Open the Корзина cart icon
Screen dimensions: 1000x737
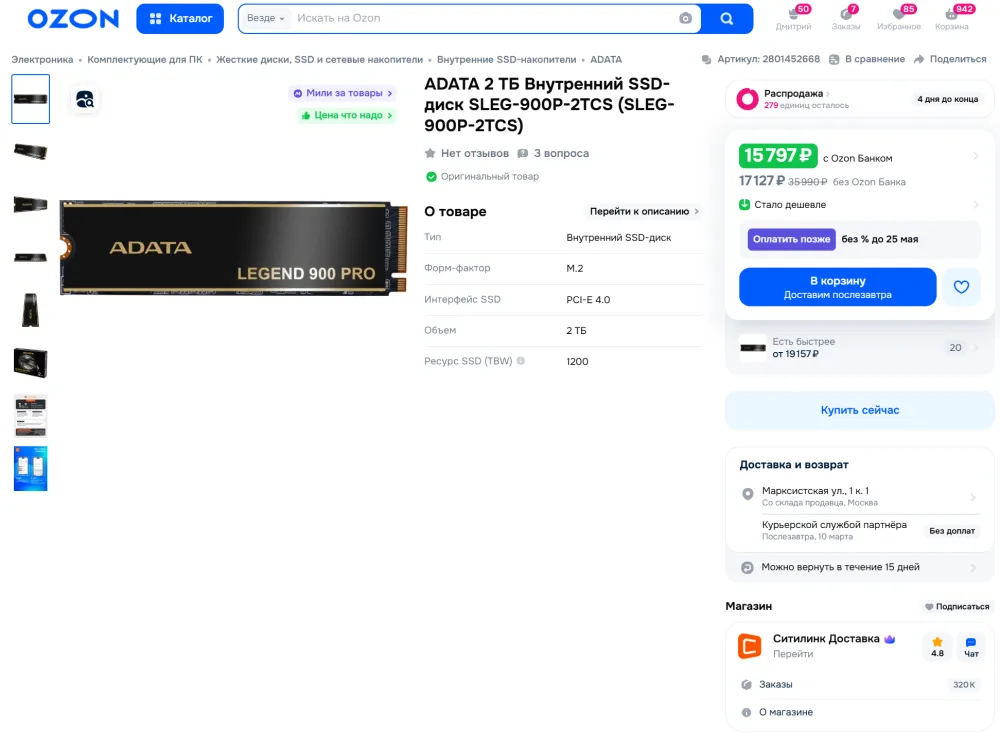point(952,18)
